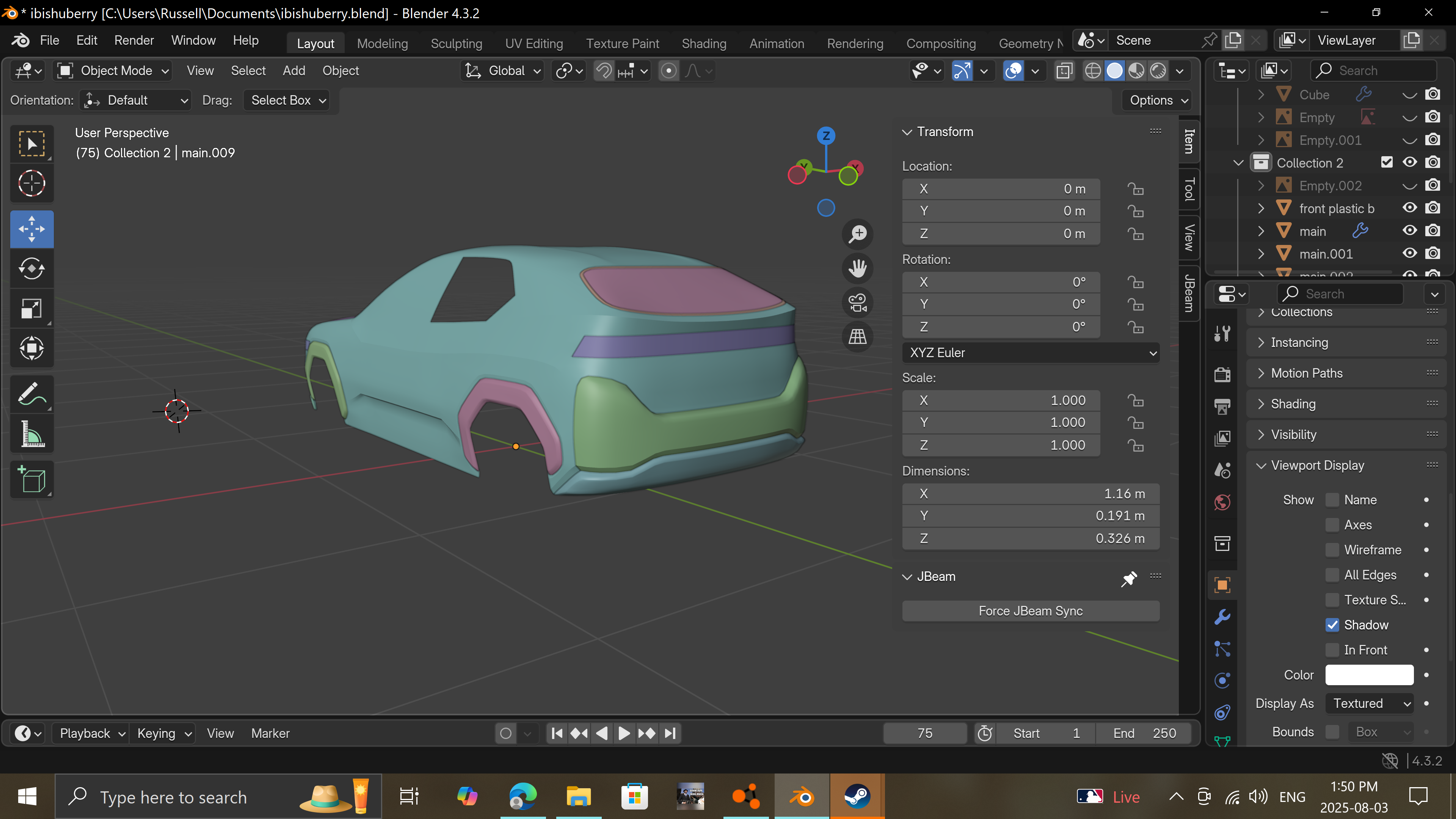Screen dimensions: 1456x819
Task: Open the Tool properties tab icon
Action: click(1222, 334)
